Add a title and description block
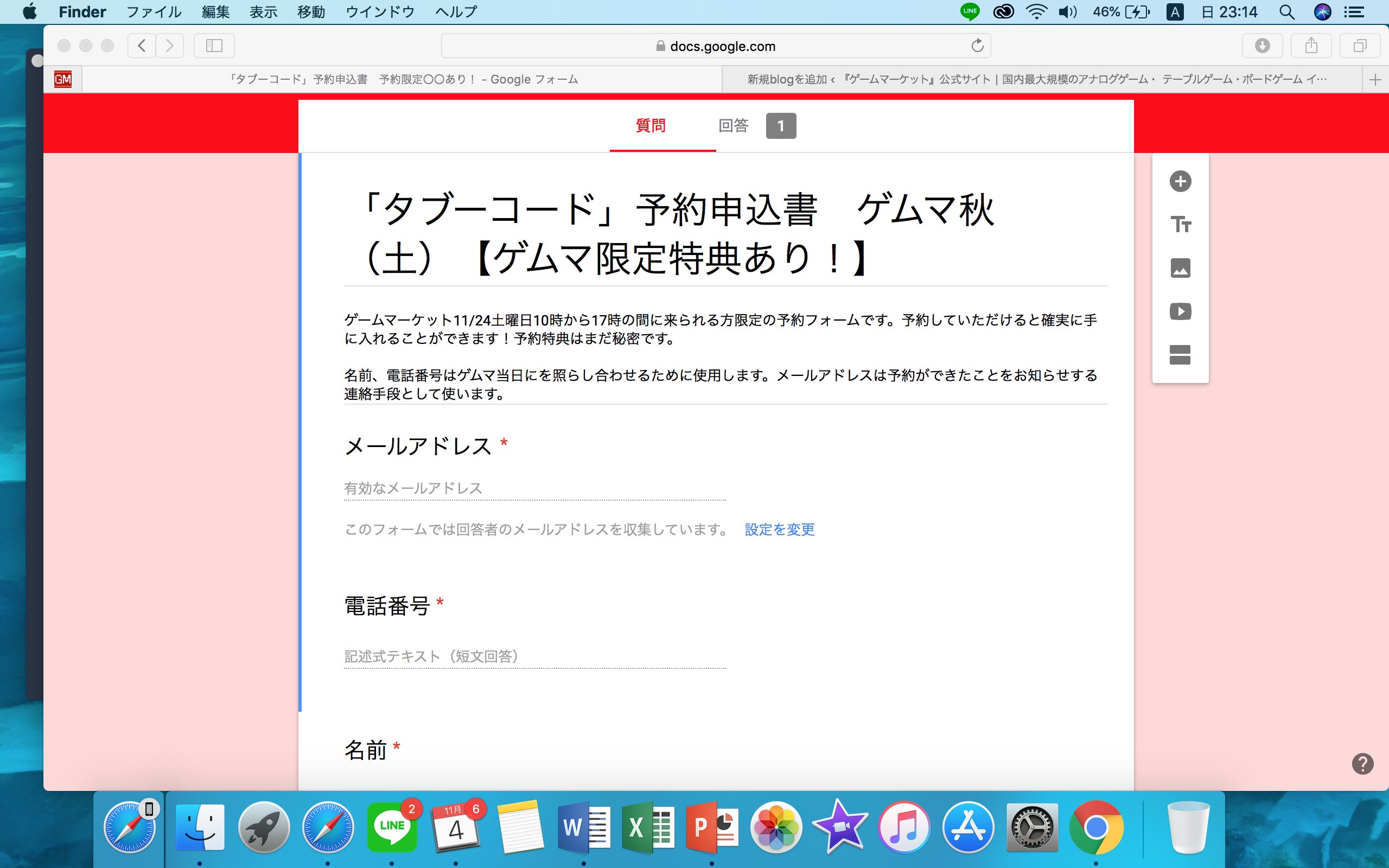This screenshot has width=1389, height=868. (1180, 225)
